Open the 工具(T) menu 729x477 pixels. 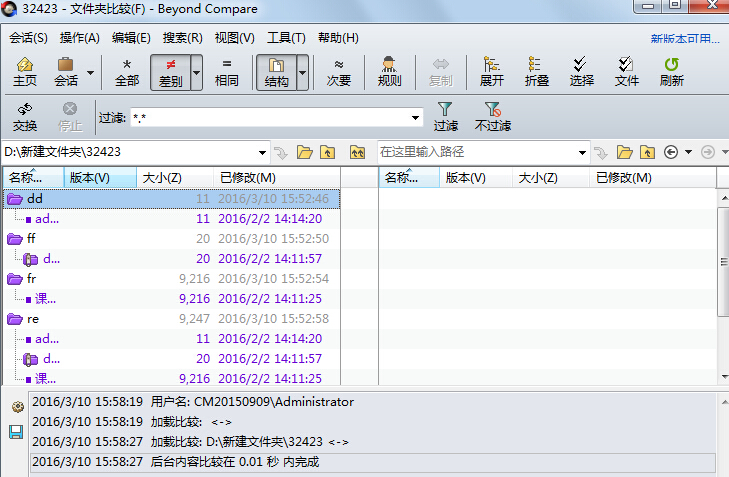click(286, 38)
